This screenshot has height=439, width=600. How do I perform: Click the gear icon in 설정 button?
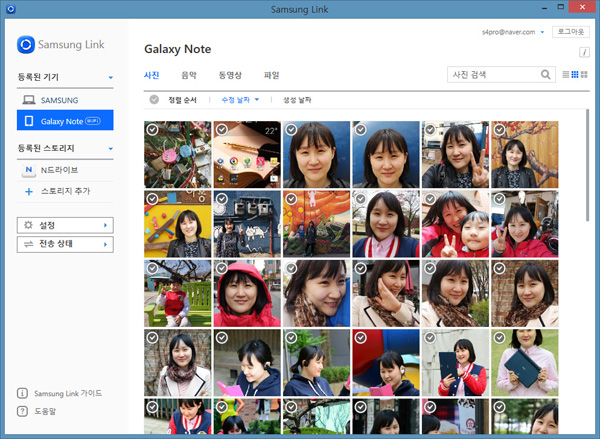pos(28,225)
